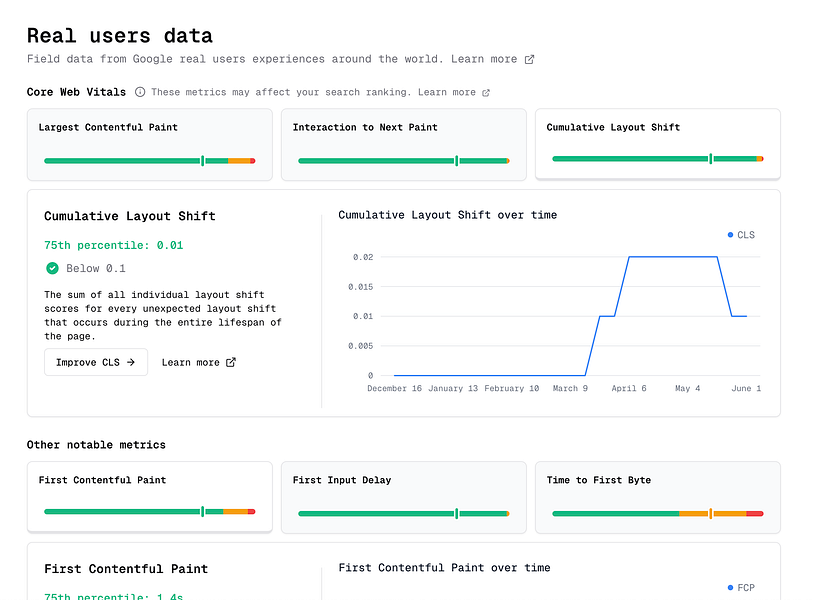
Task: Click the green check icon beside Below 0.1
Action: tap(52, 268)
